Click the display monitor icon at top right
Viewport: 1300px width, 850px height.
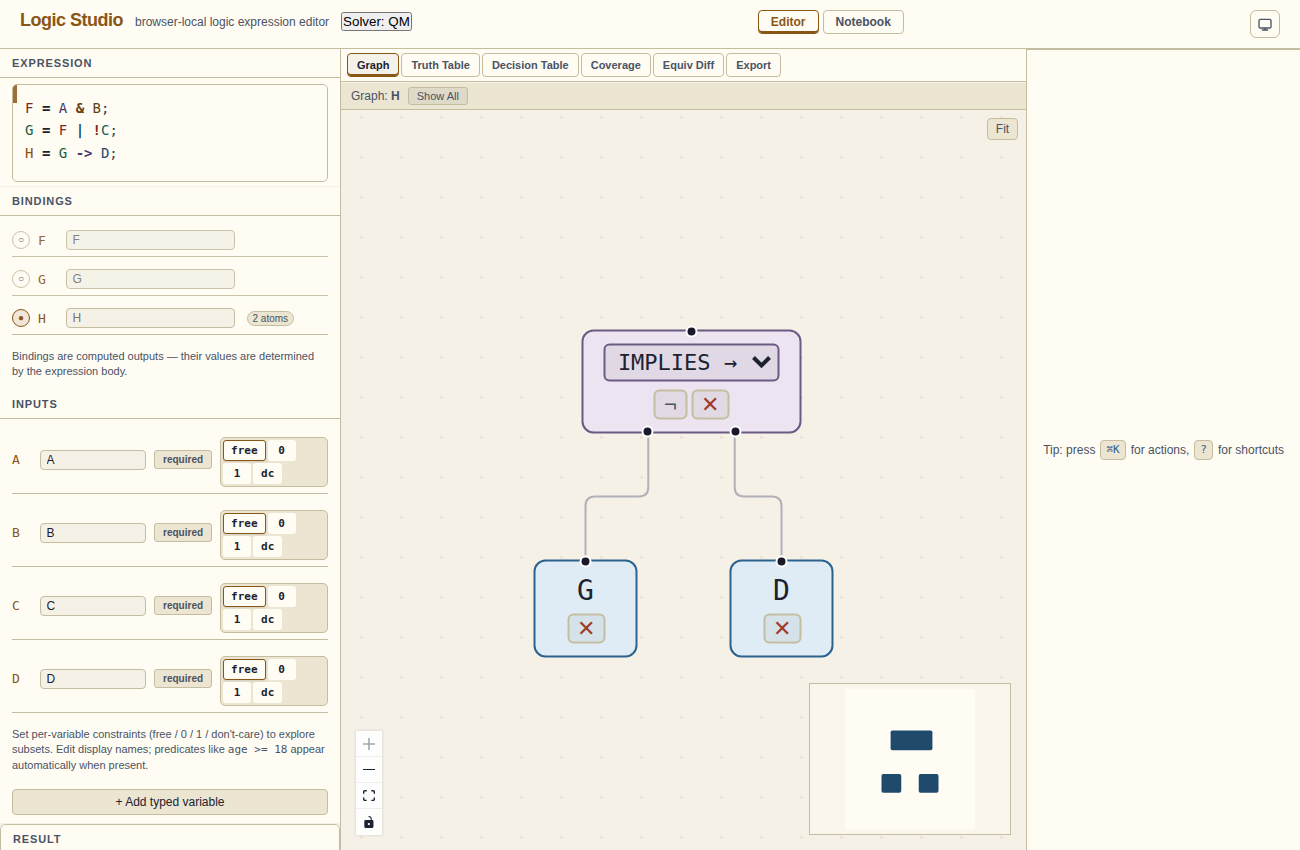[x=1265, y=24]
